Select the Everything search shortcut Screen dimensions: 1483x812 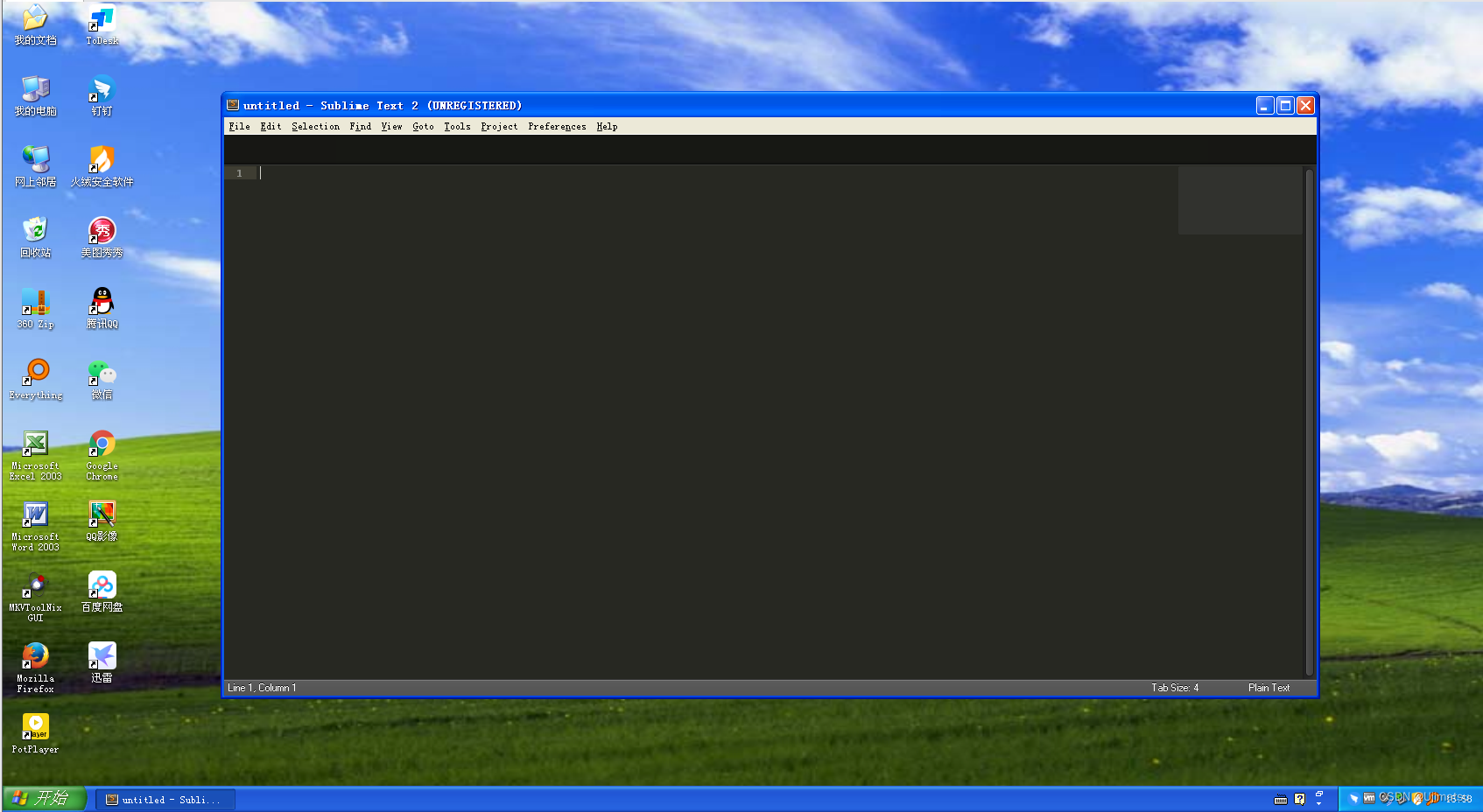tap(35, 379)
